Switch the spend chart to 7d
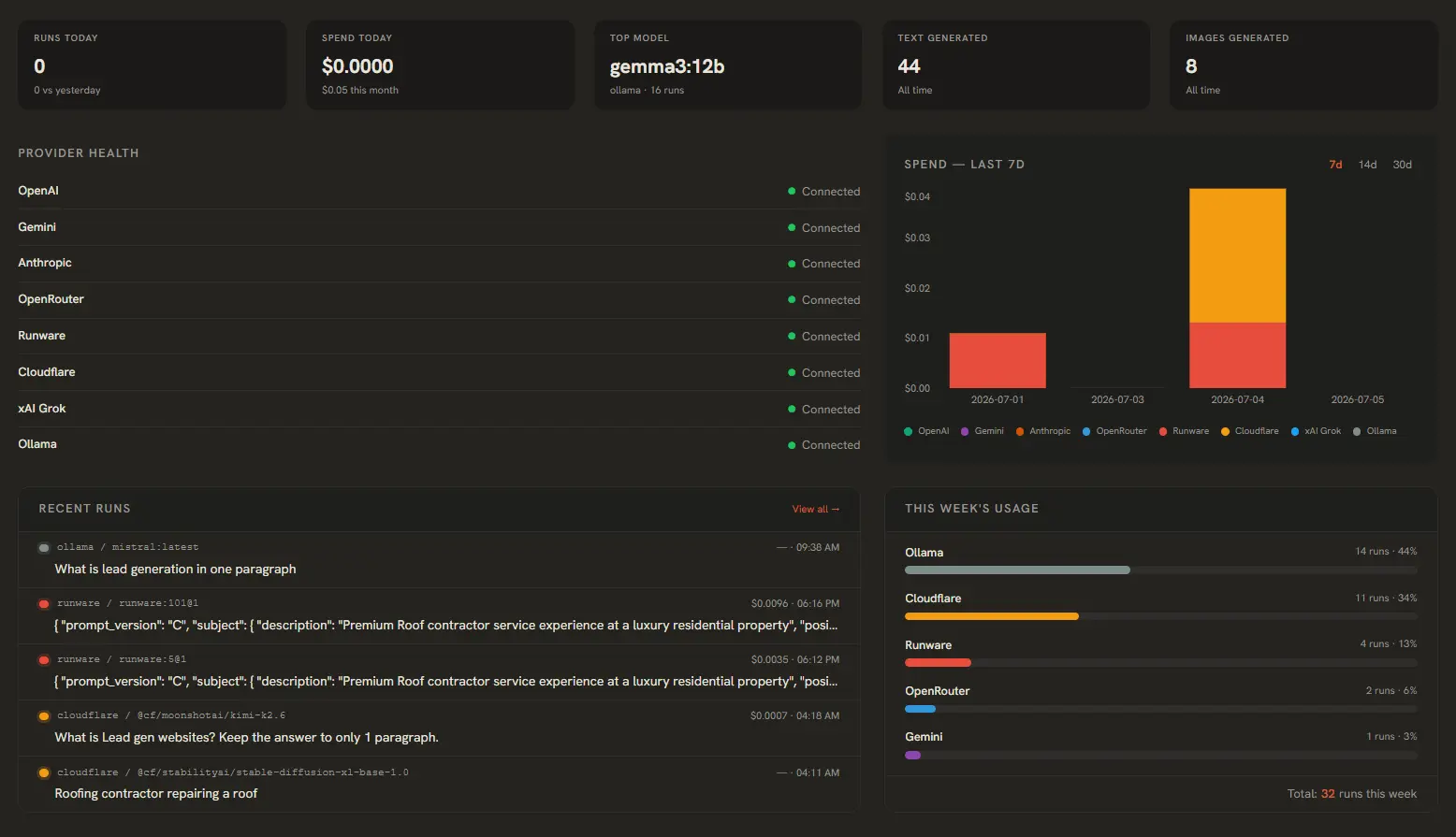The width and height of the screenshot is (1456, 837). coord(1335,165)
